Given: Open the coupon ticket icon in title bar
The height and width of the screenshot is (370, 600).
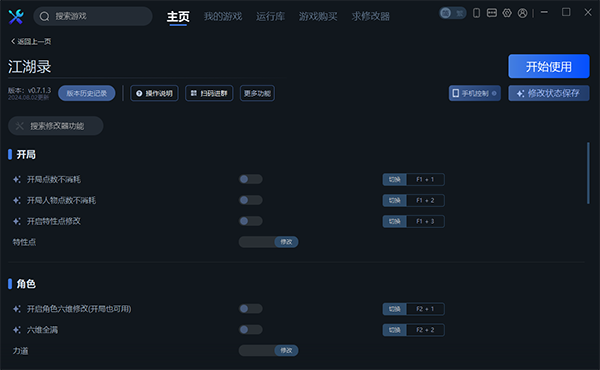Looking at the screenshot, I should (x=492, y=13).
